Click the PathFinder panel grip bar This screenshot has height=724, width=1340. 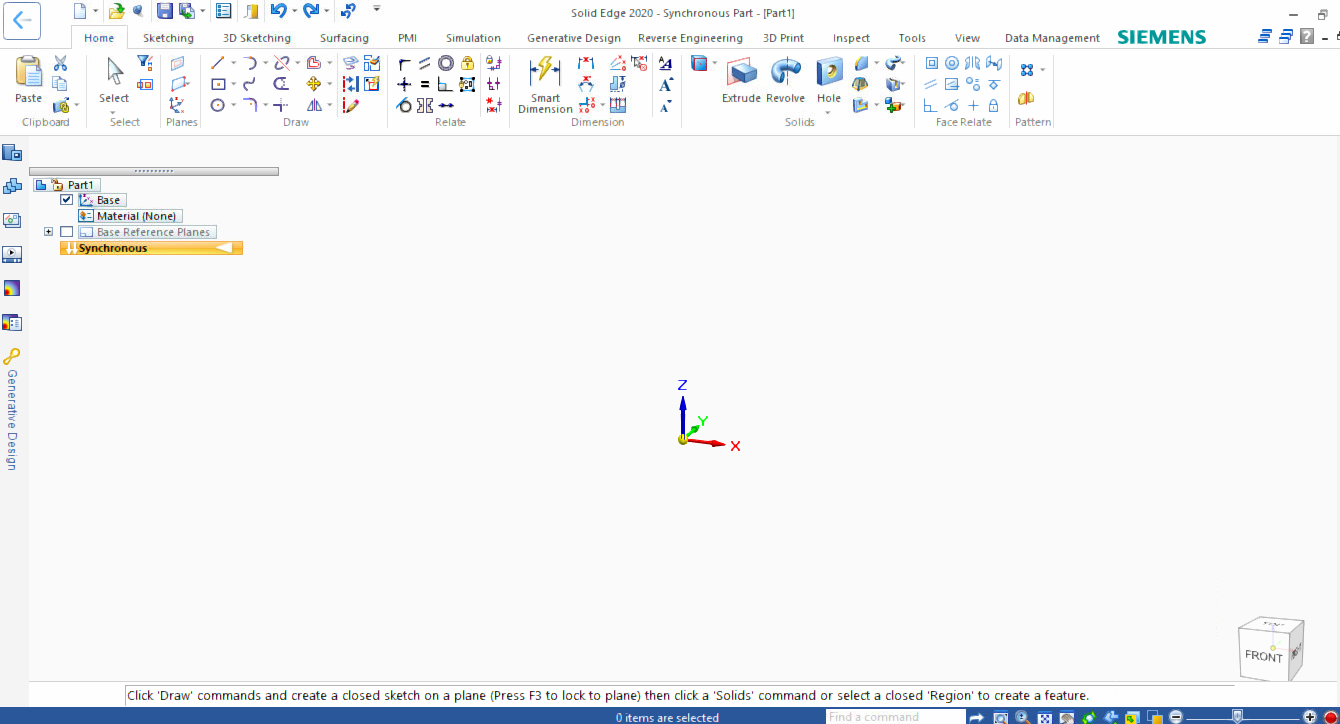click(x=154, y=171)
